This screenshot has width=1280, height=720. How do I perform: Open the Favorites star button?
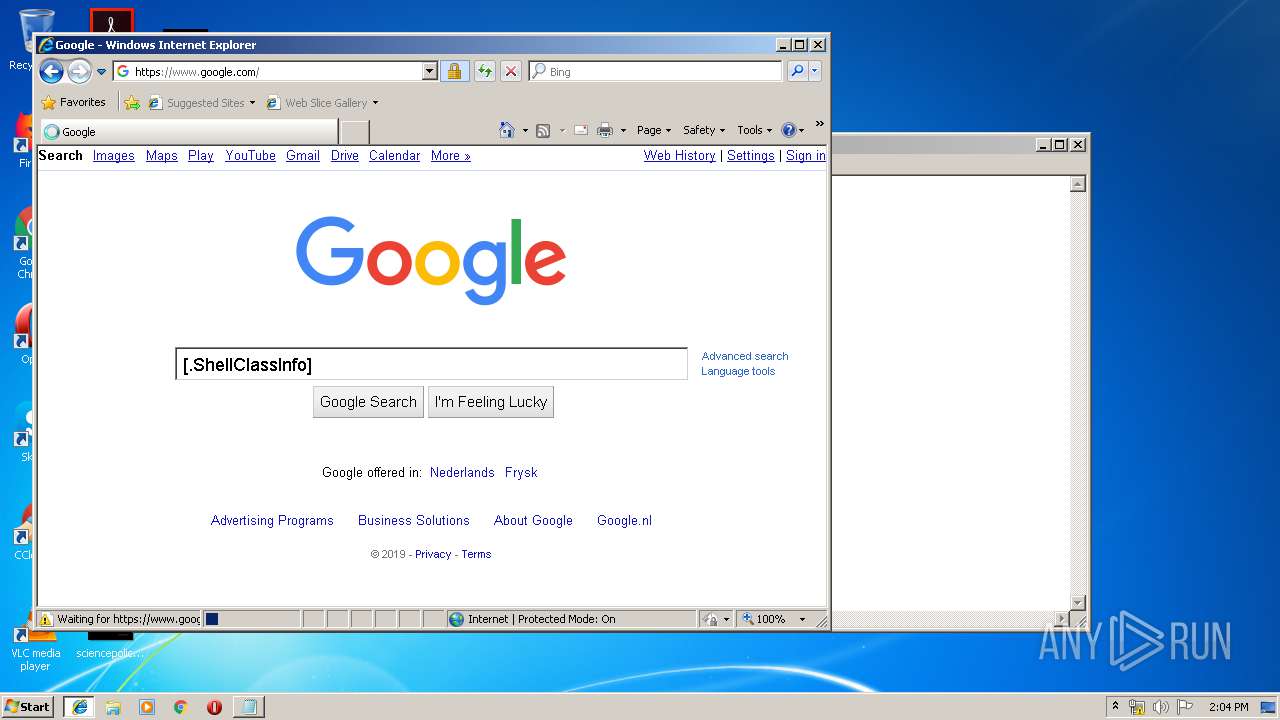[x=73, y=102]
